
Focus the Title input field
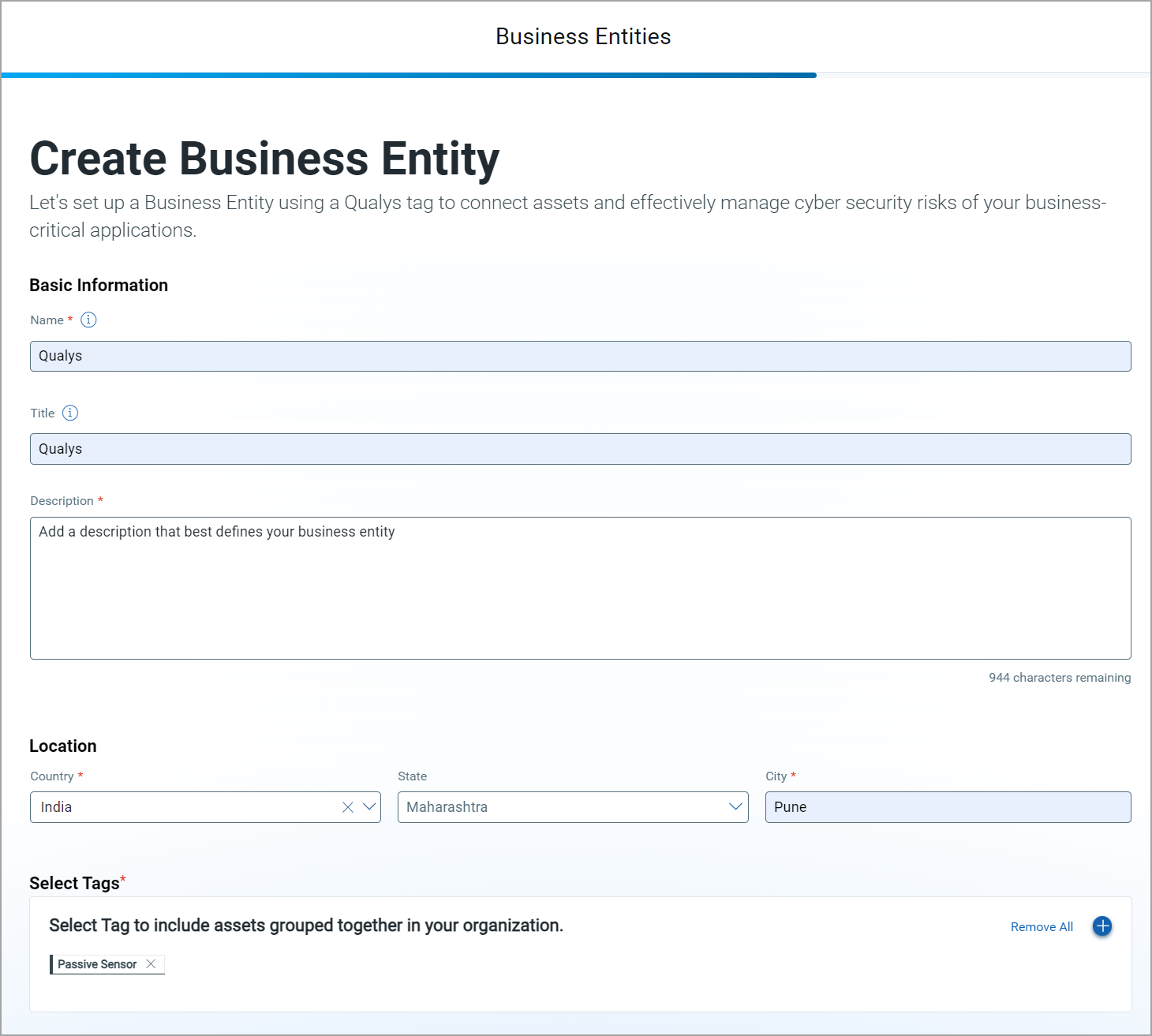tap(581, 449)
